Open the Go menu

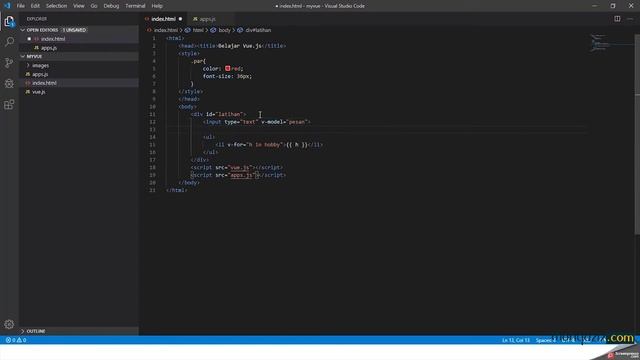[94, 6]
